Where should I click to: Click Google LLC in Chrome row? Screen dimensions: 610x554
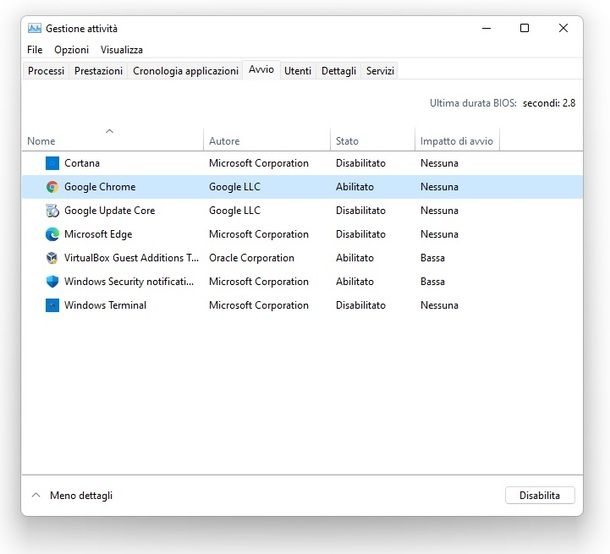(x=235, y=187)
